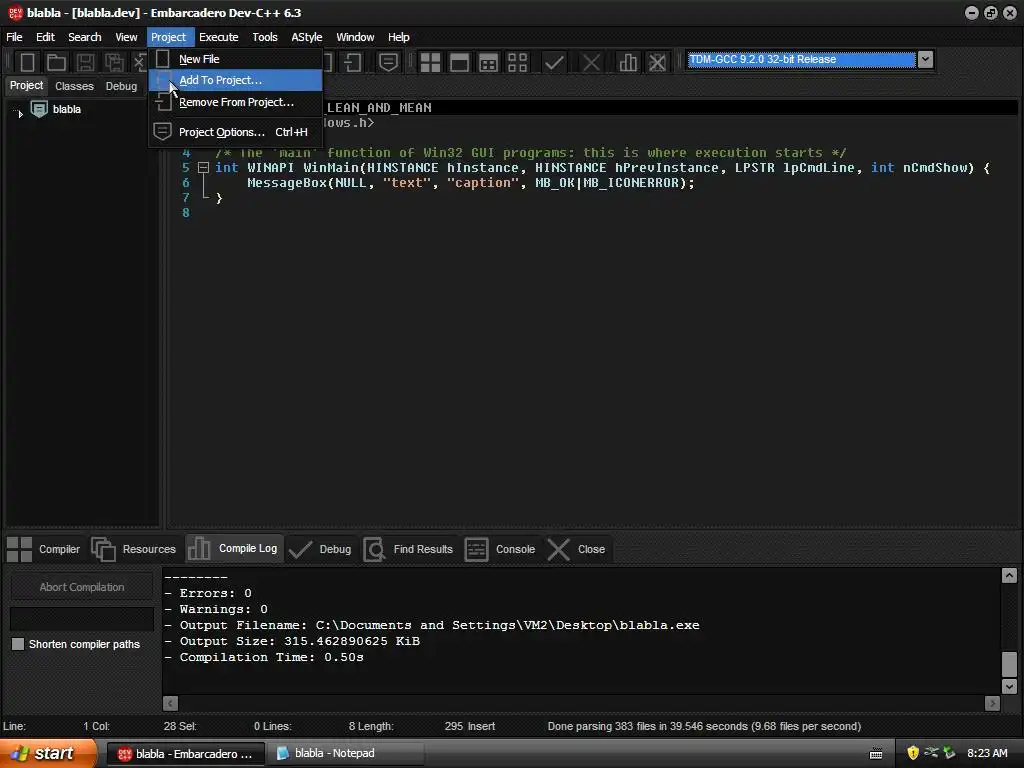Image resolution: width=1024 pixels, height=768 pixels.
Task: Click the blabla project icon in tree
Action: pos(39,109)
